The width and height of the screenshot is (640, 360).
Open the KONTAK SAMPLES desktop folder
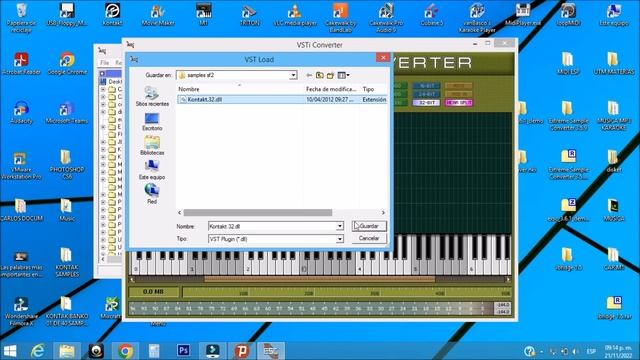click(67, 263)
